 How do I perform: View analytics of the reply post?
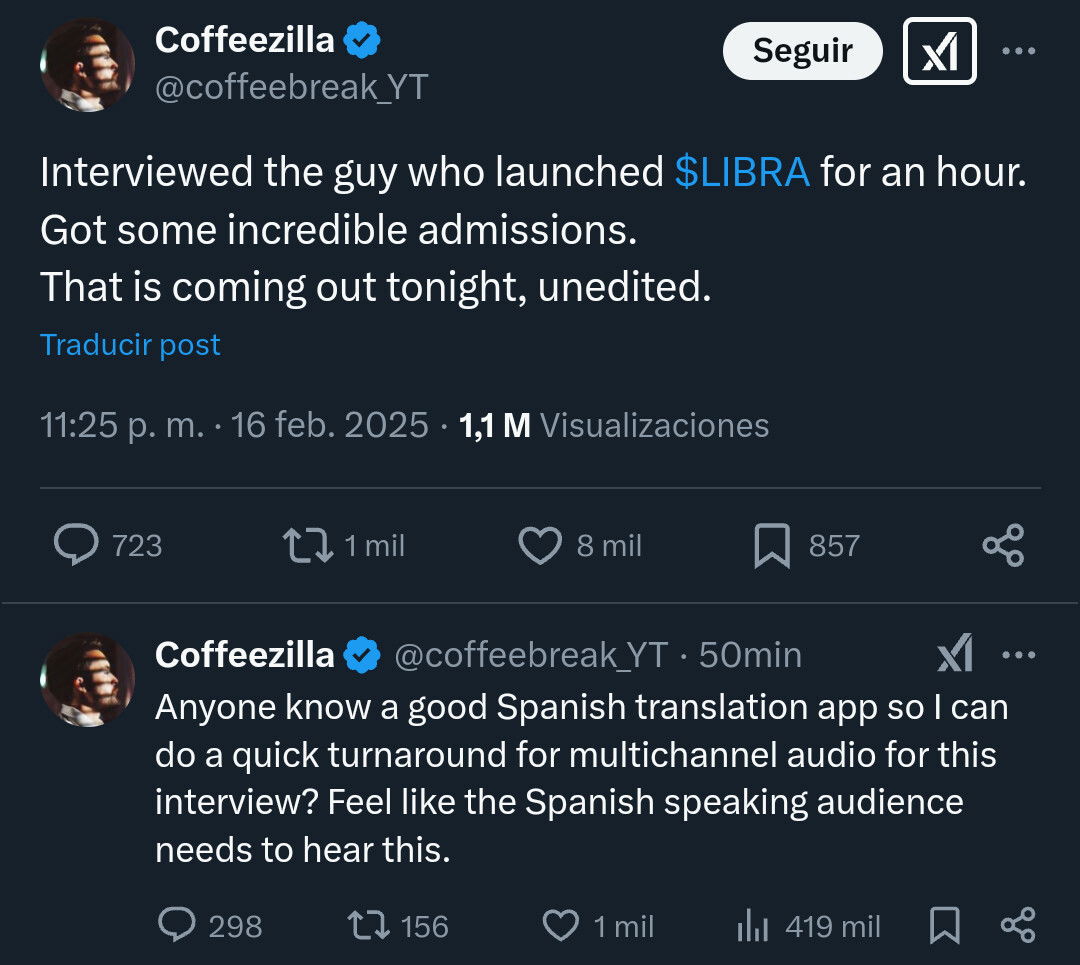click(x=752, y=926)
